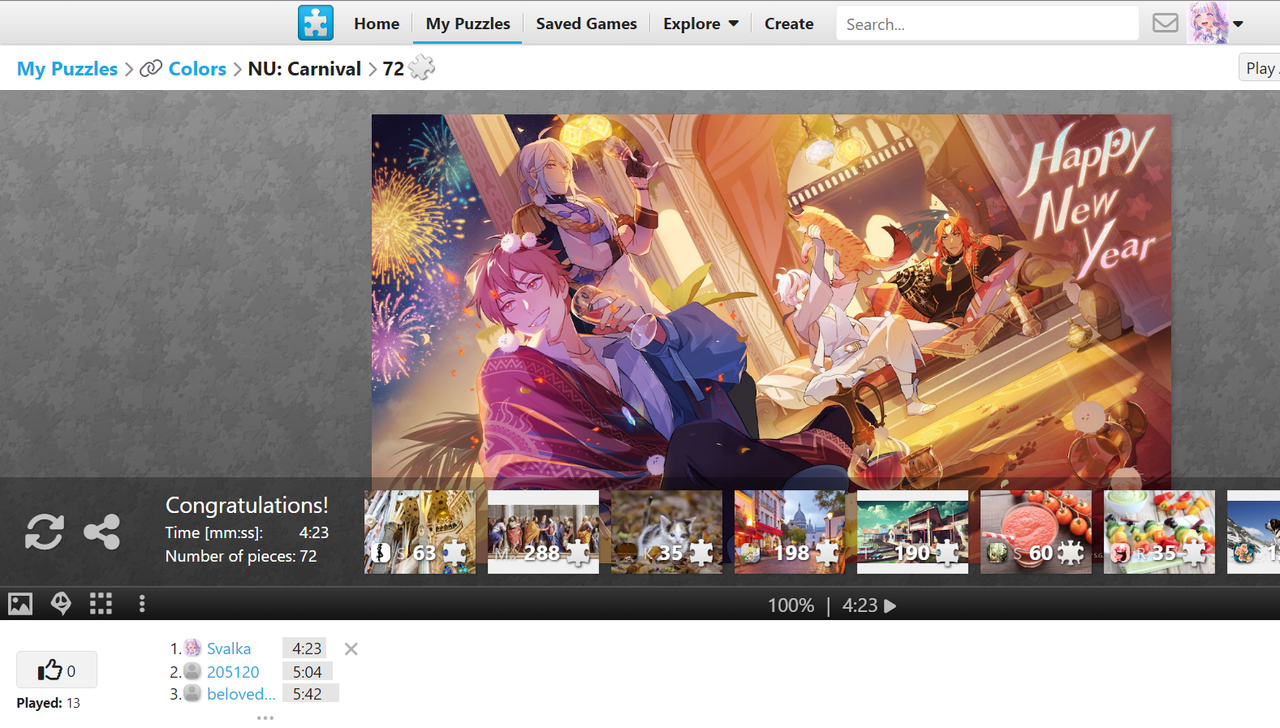Click the 5:42 score time

pyautogui.click(x=307, y=694)
